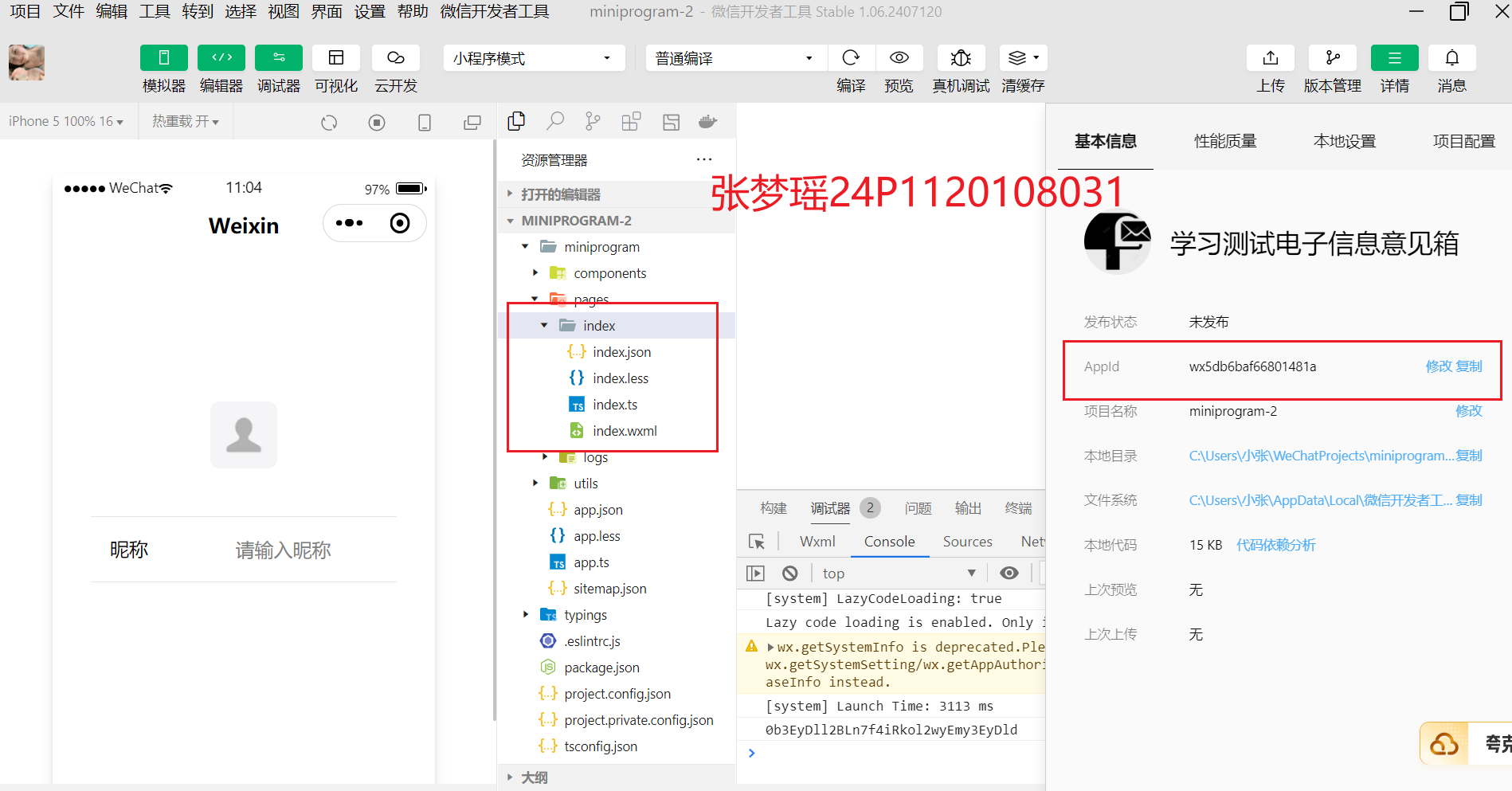Open the 小程序模式 mode dropdown
Screen dimensions: 1512x791
click(x=533, y=58)
